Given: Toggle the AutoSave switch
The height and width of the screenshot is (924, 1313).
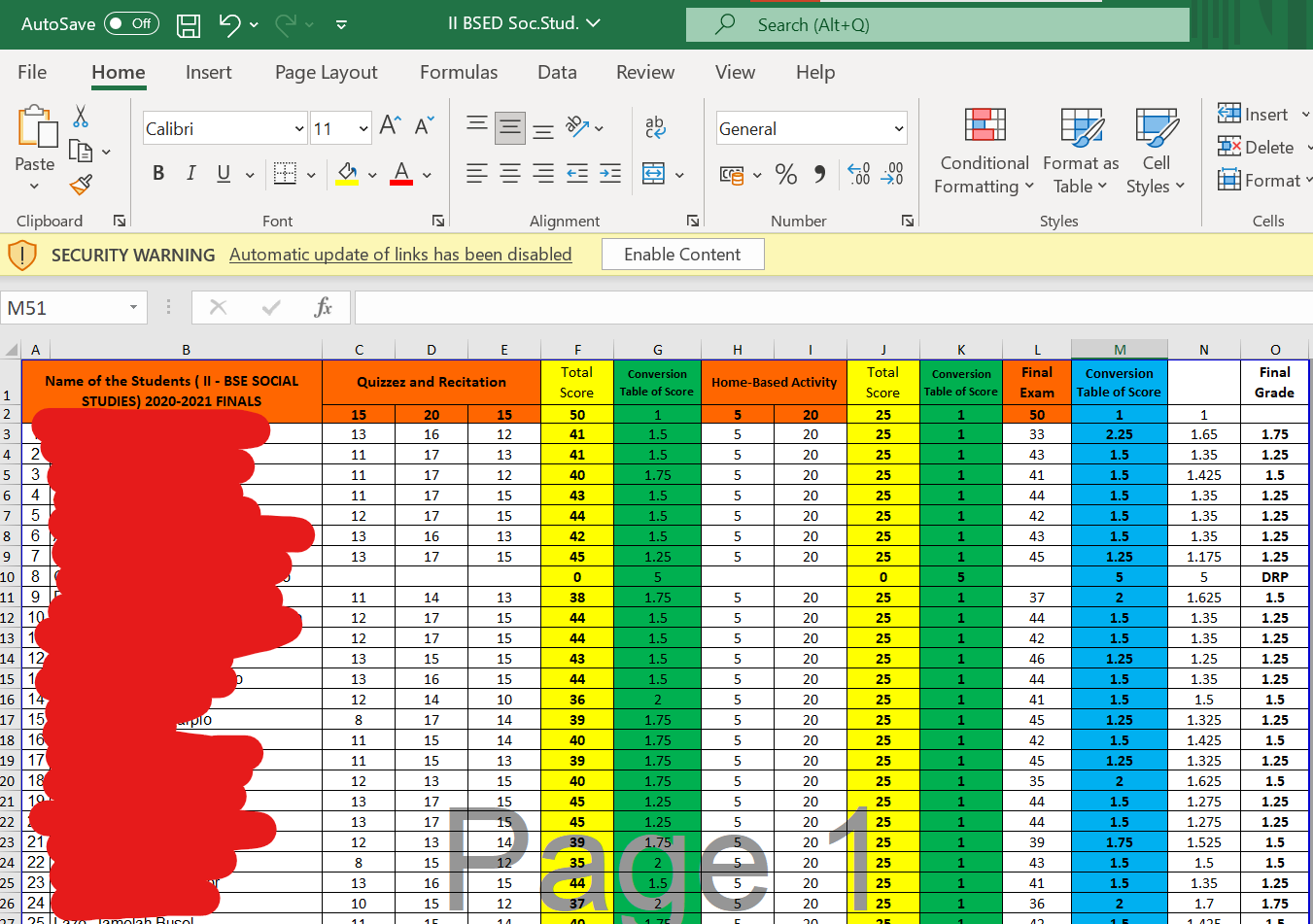Looking at the screenshot, I should [132, 23].
